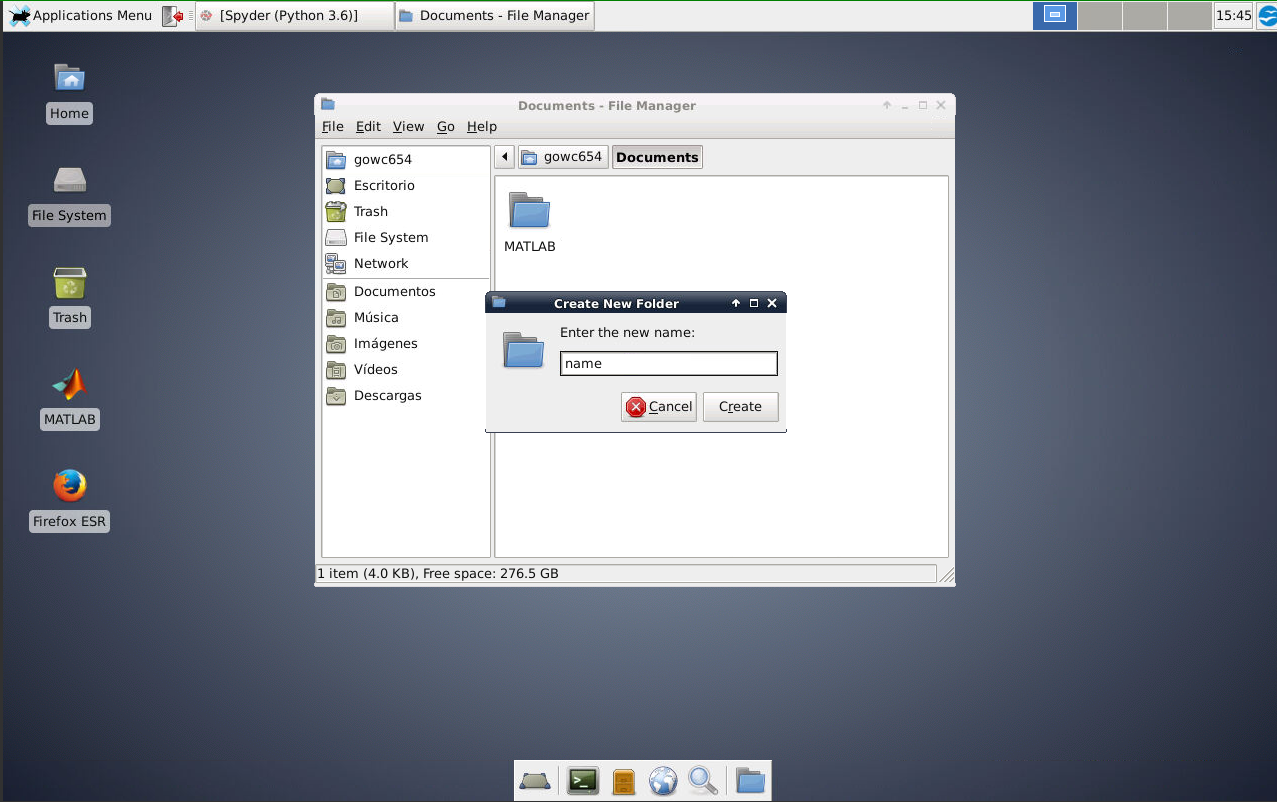The height and width of the screenshot is (802, 1277).
Task: Open File System in the sidebar
Action: 406,237
